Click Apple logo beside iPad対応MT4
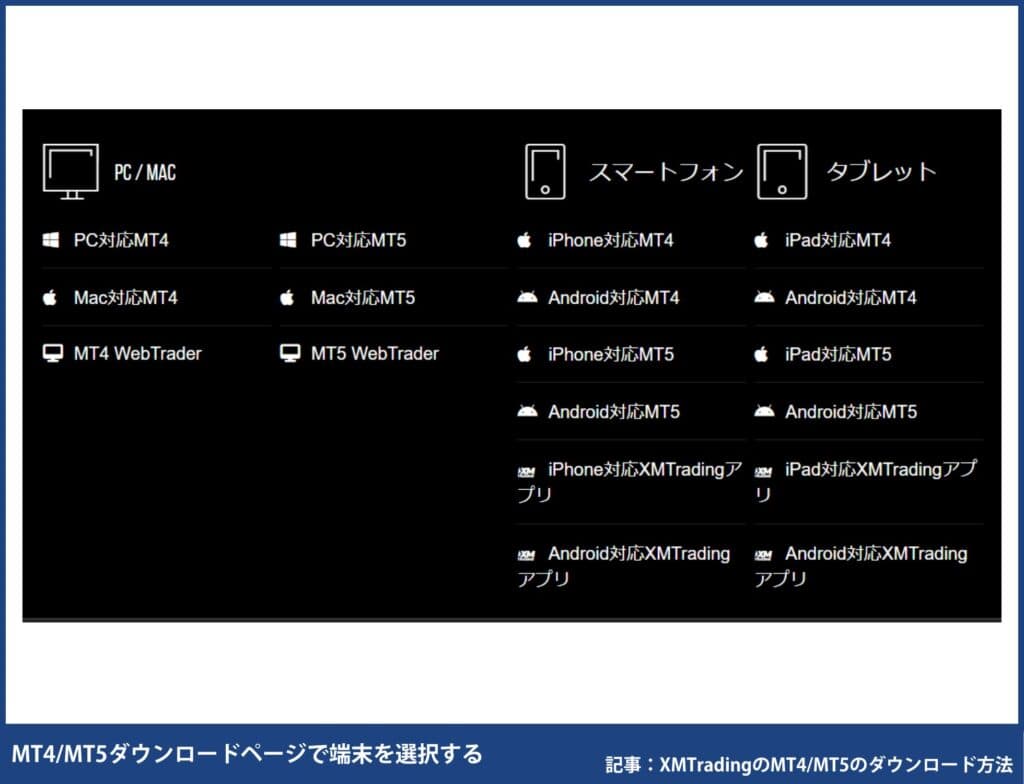 pyautogui.click(x=761, y=240)
